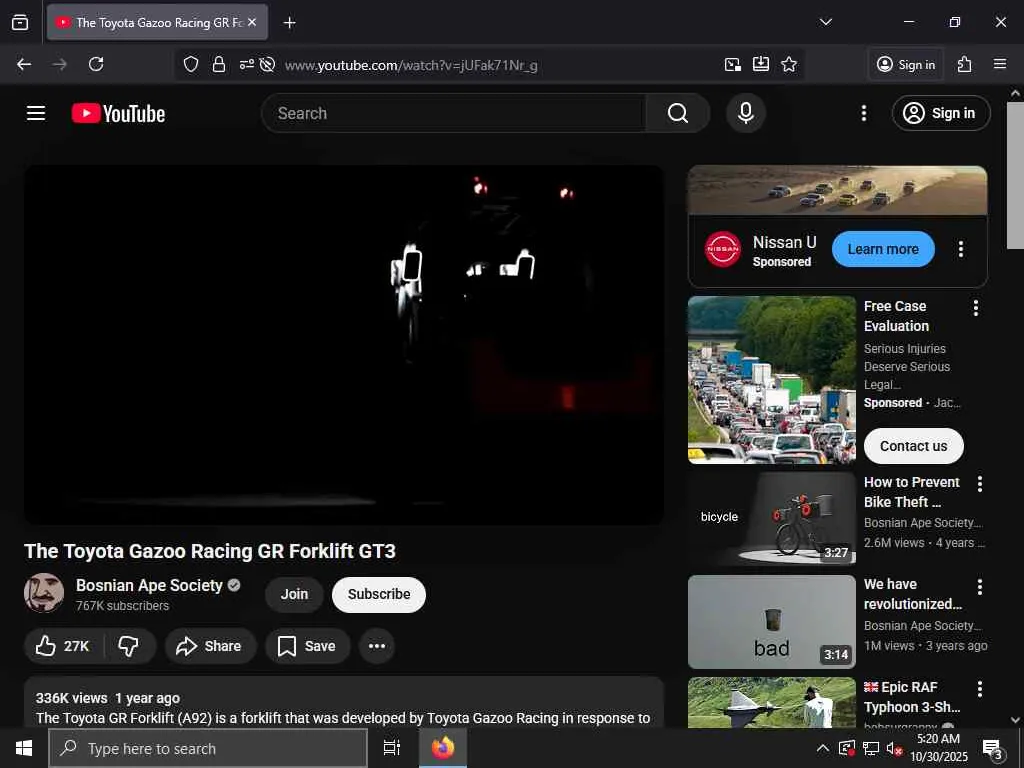Open a new tab with plus button
Image resolution: width=1024 pixels, height=768 pixels.
289,23
